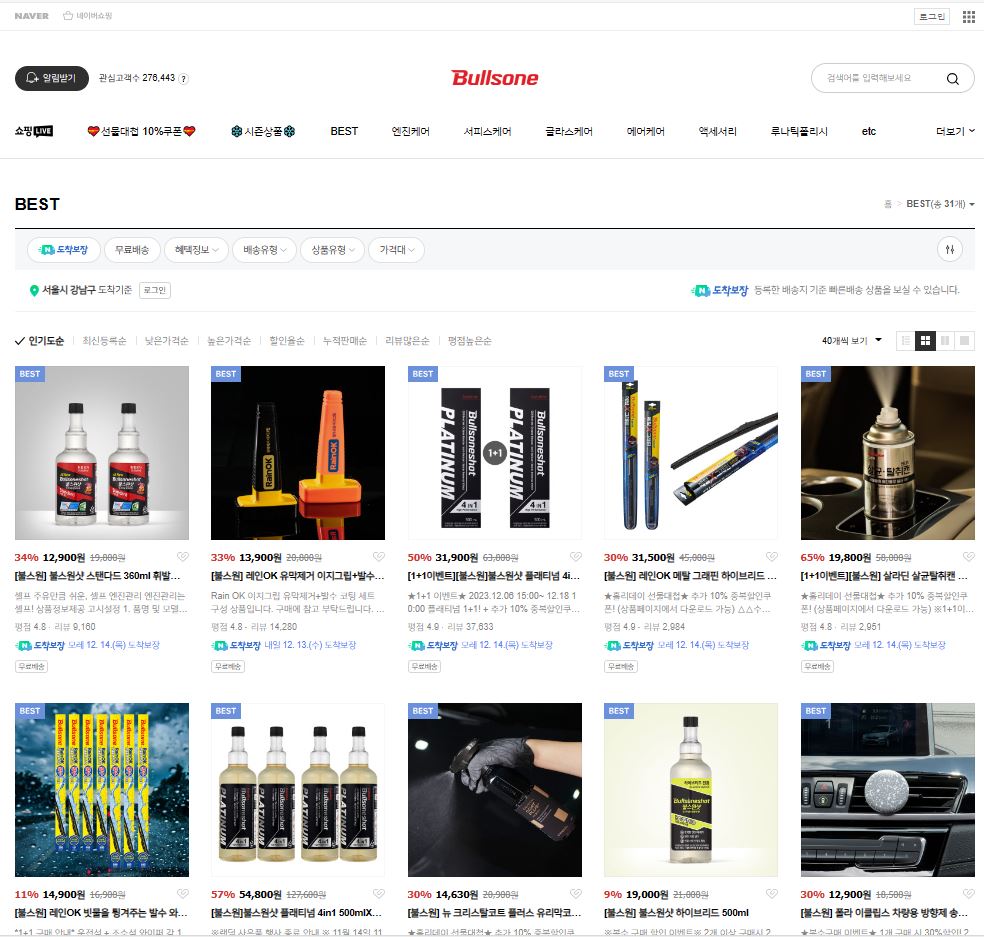Click the 로그인 button beside 도착기준
Screen dimensions: 984x937
point(154,290)
